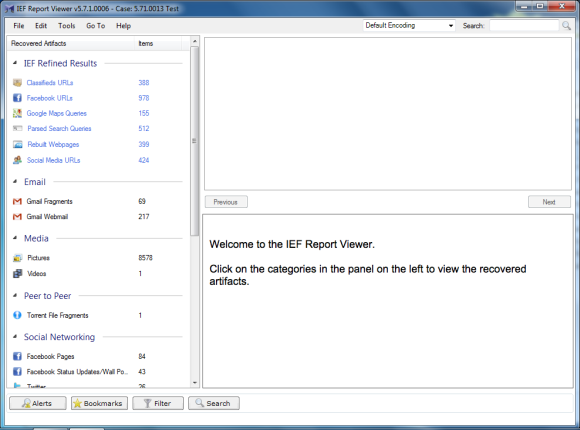Open the Tools menu

pyautogui.click(x=67, y=26)
